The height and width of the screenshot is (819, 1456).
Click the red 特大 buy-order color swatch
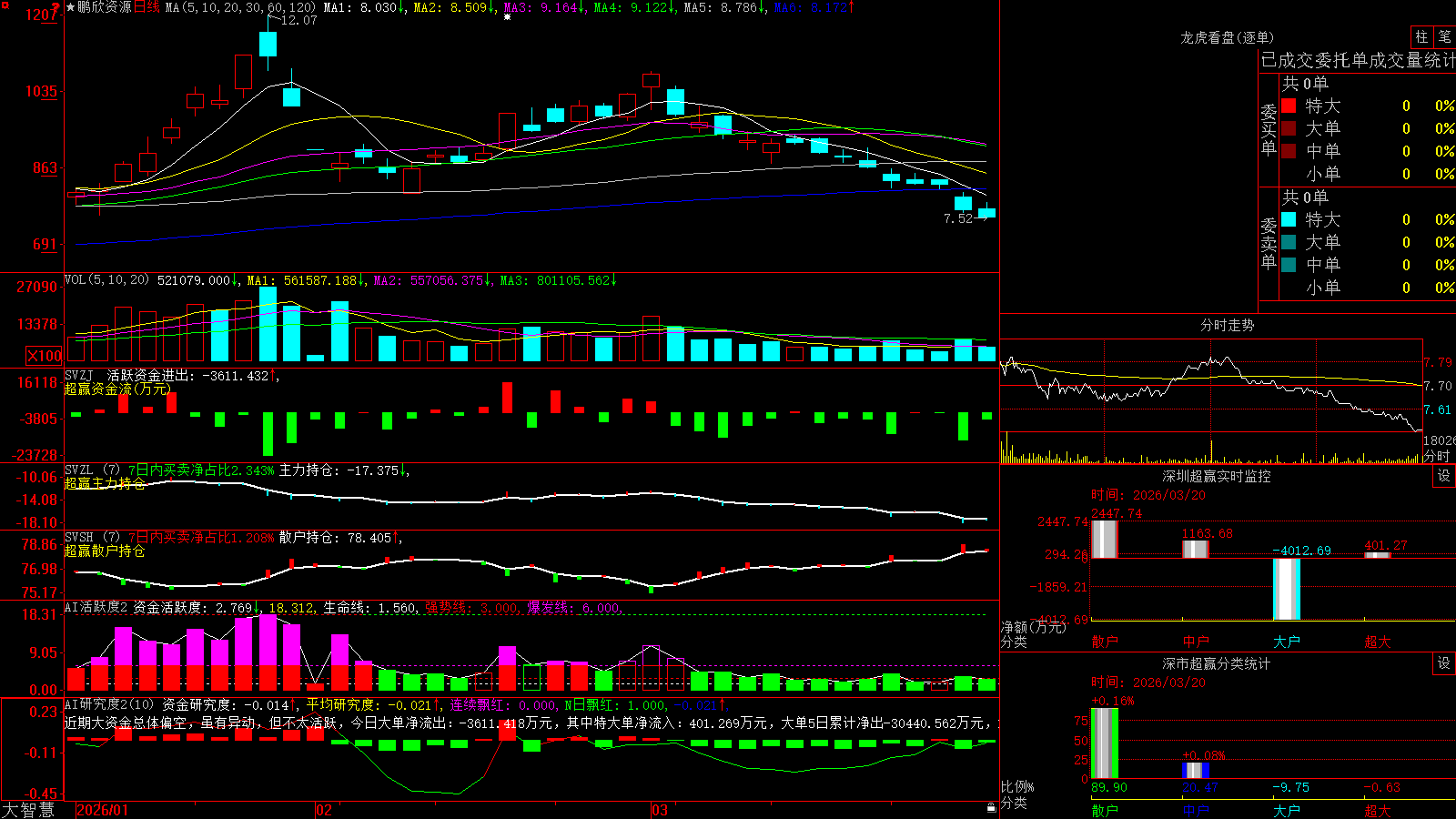1289,106
